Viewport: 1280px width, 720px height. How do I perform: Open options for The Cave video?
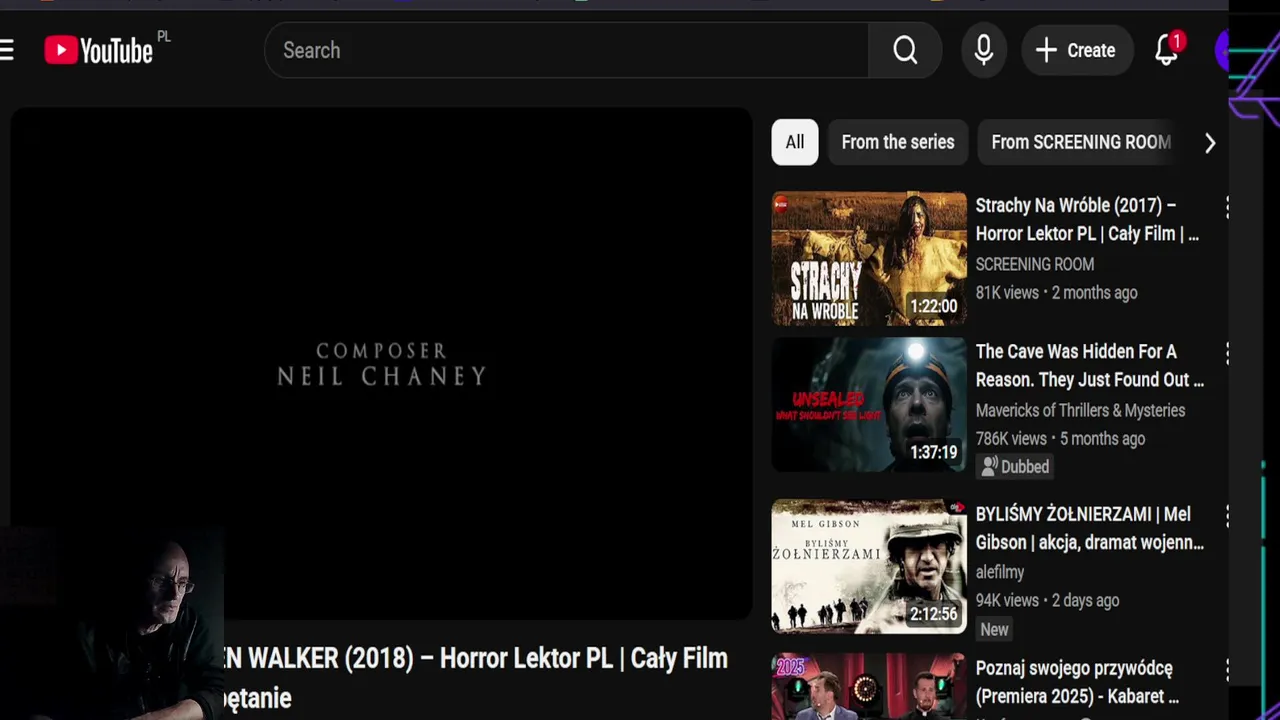(1226, 353)
